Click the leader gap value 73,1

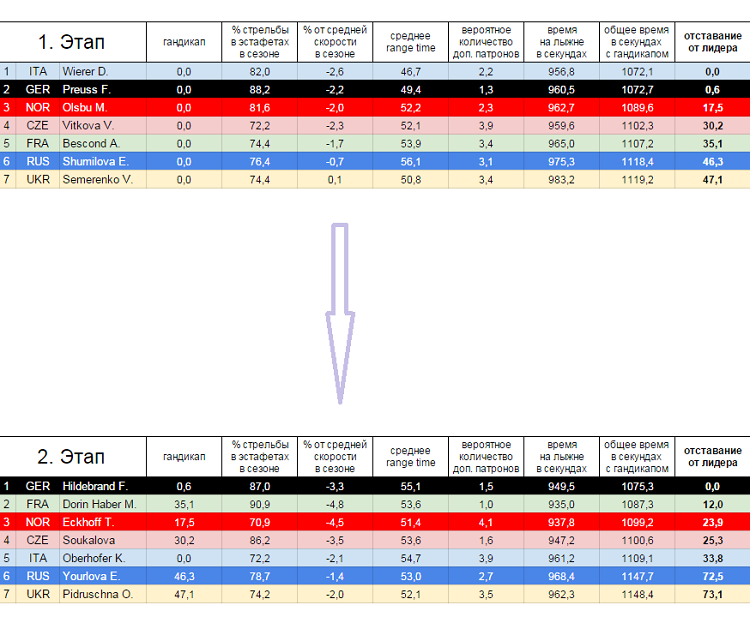[712, 594]
